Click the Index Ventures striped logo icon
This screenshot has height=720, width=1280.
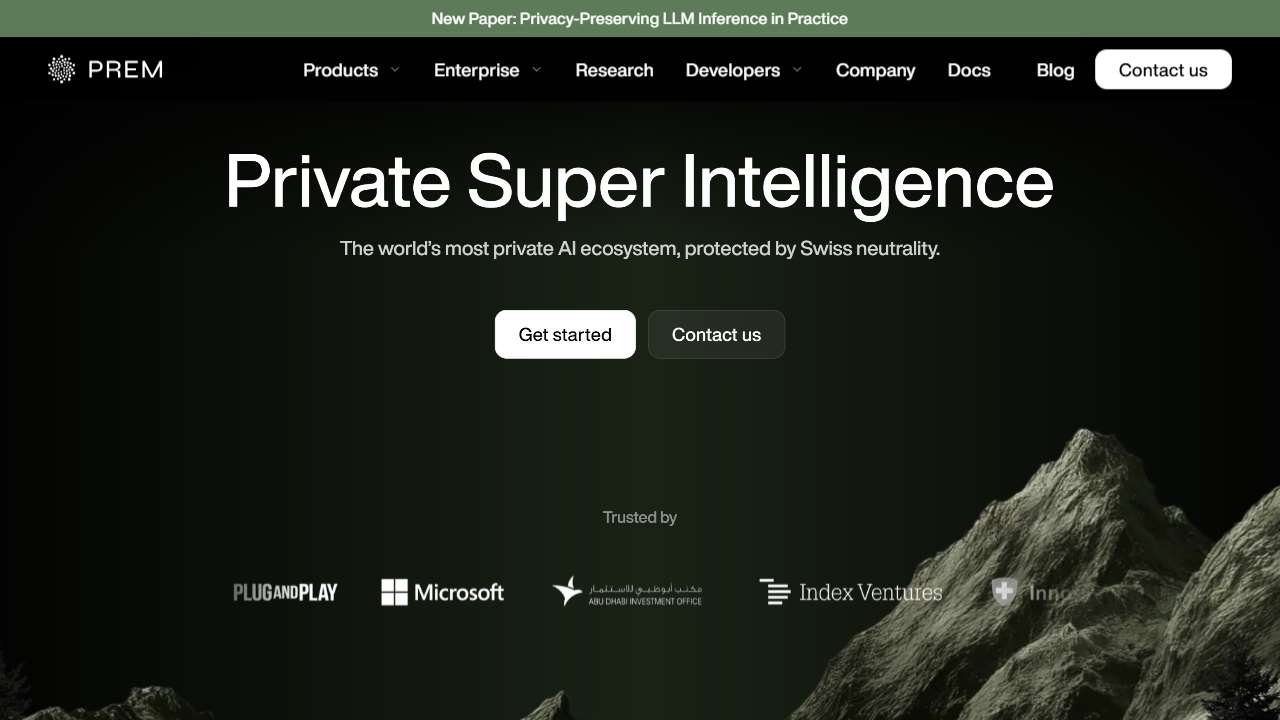(775, 592)
